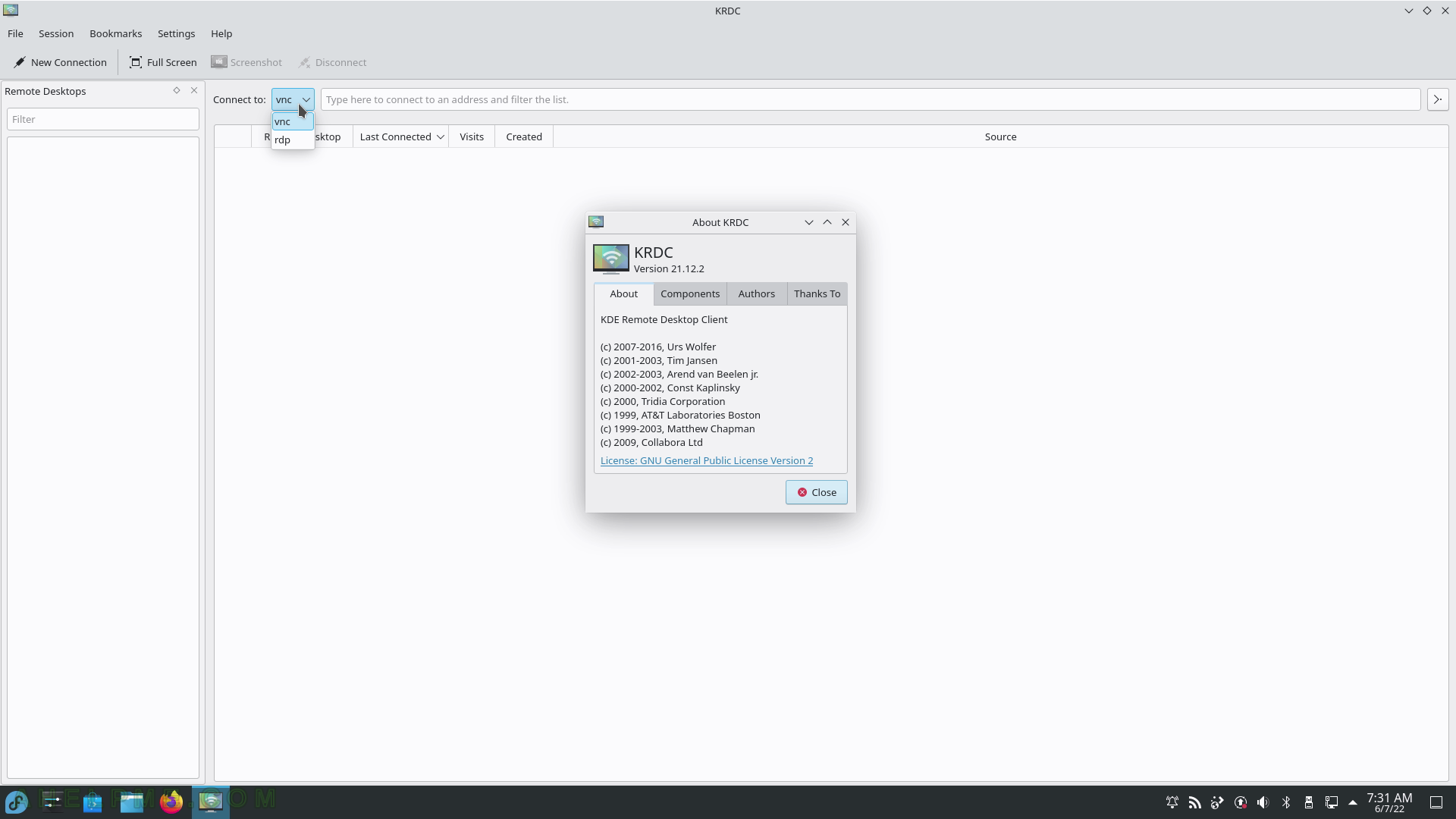Maximize the About KRDC dialog
Viewport: 1456px width, 819px height.
[827, 222]
